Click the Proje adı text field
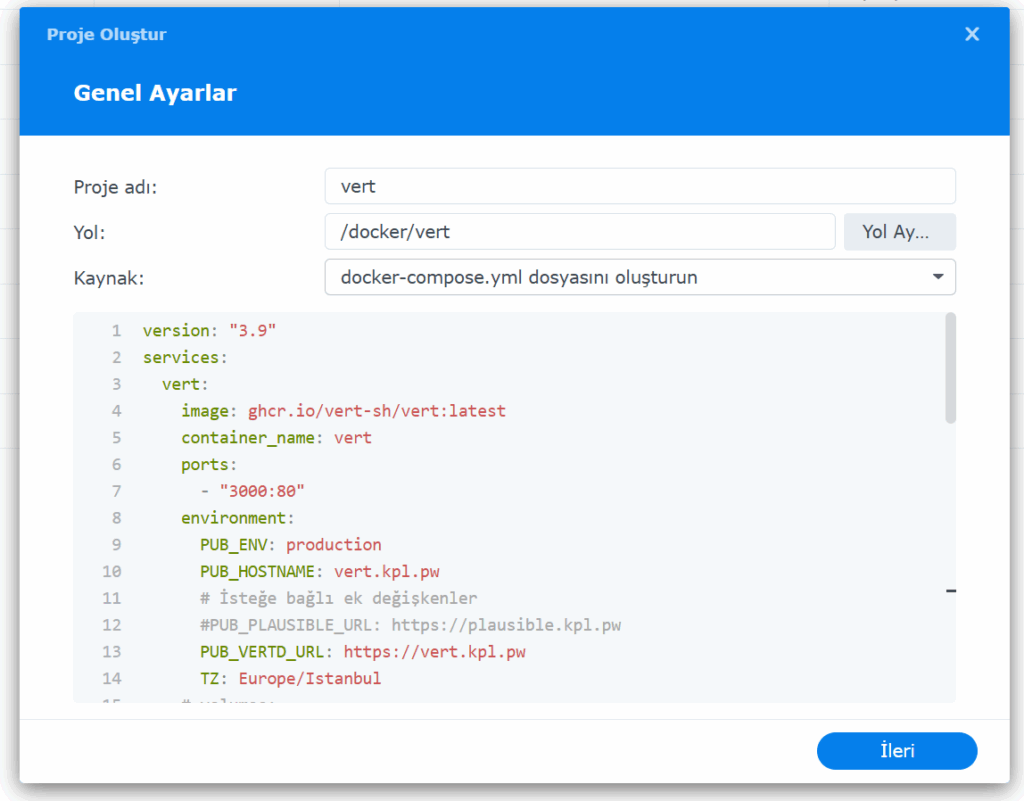Screen dimensions: 1024x801 point(639,186)
